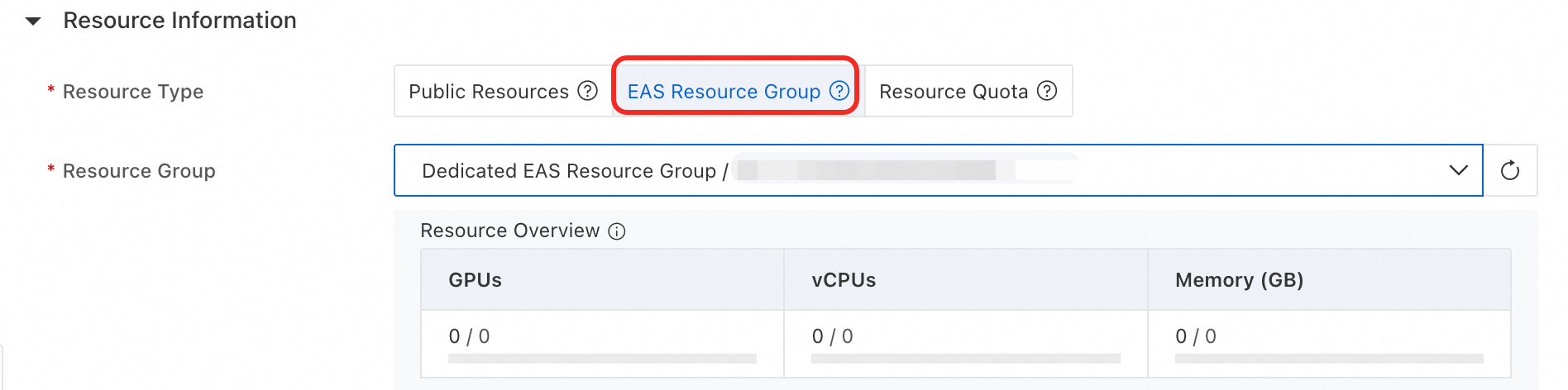Open the EAS Resource Group help tooltip icon
This screenshot has width=1568, height=390.
(839, 91)
